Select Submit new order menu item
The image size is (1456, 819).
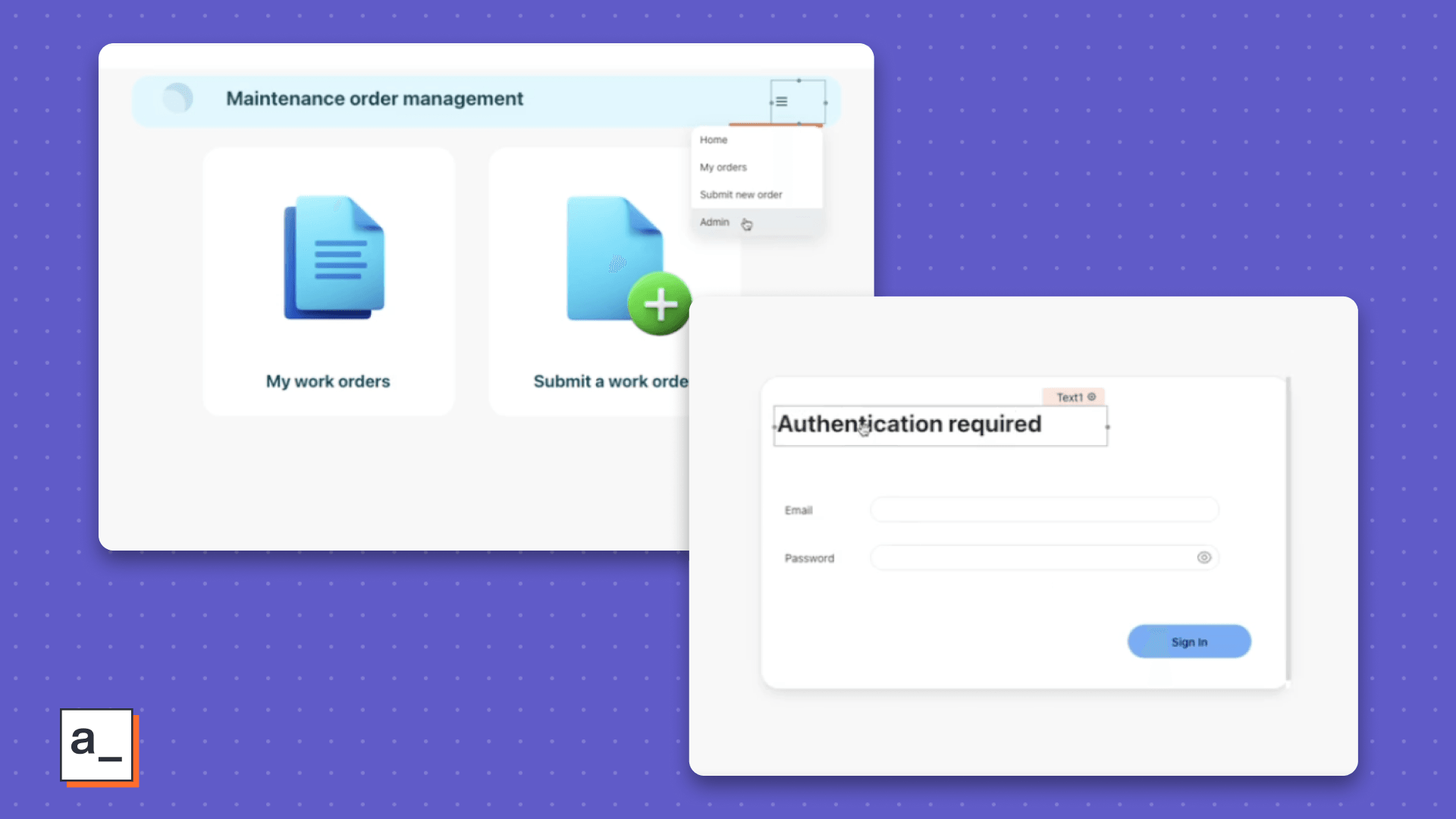(x=740, y=195)
